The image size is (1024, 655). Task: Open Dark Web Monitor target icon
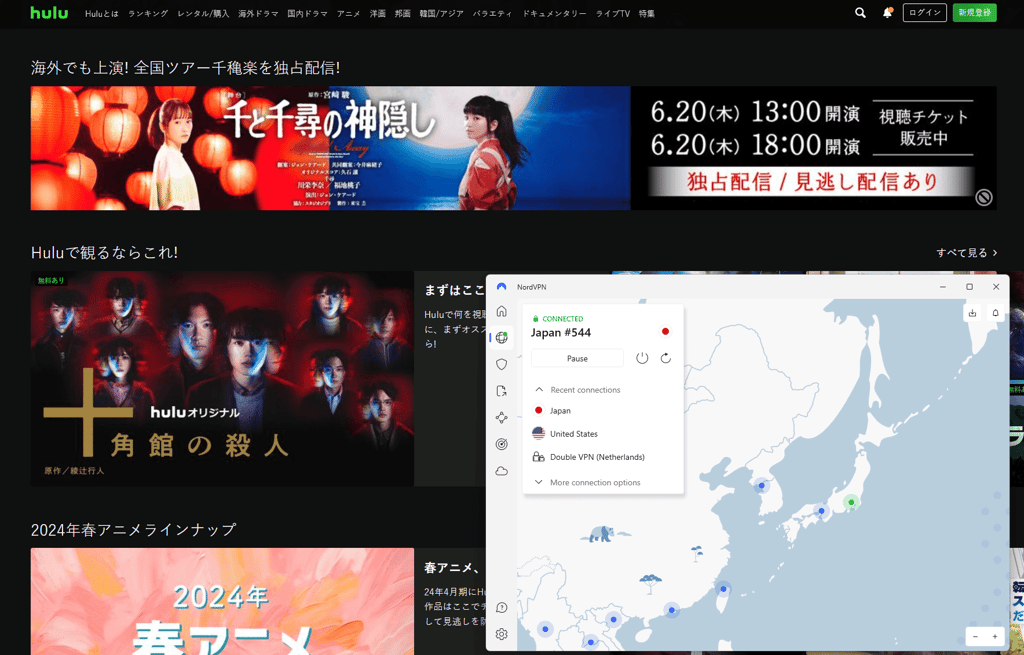coord(502,444)
